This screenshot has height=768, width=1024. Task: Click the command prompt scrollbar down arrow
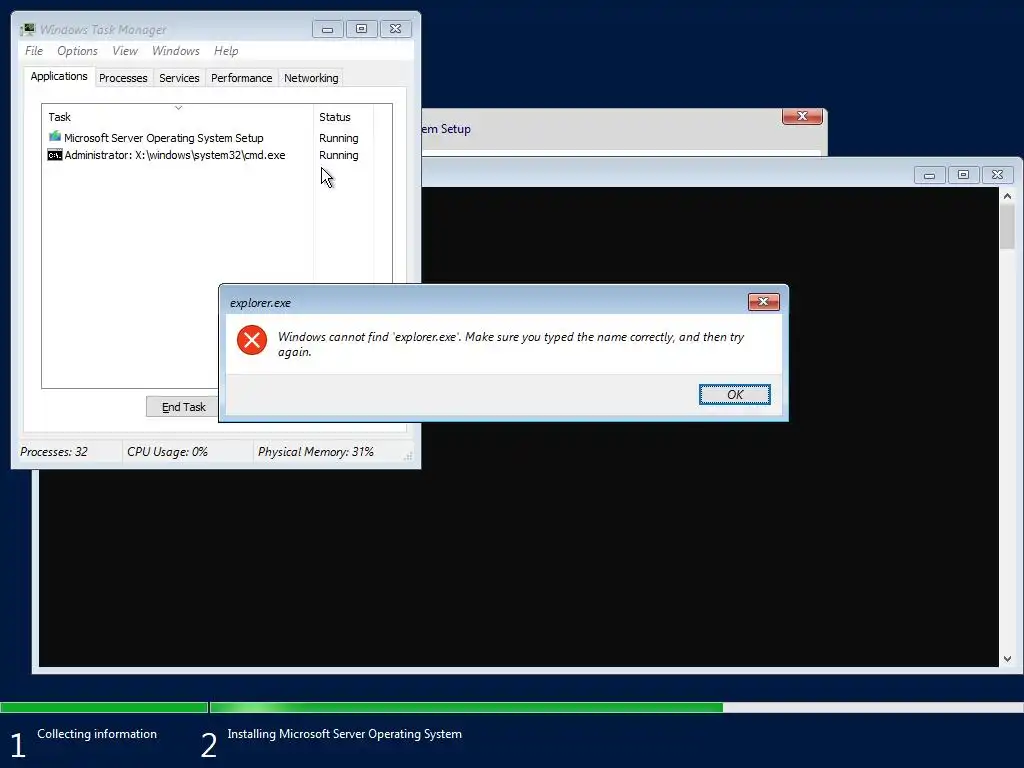point(1007,659)
